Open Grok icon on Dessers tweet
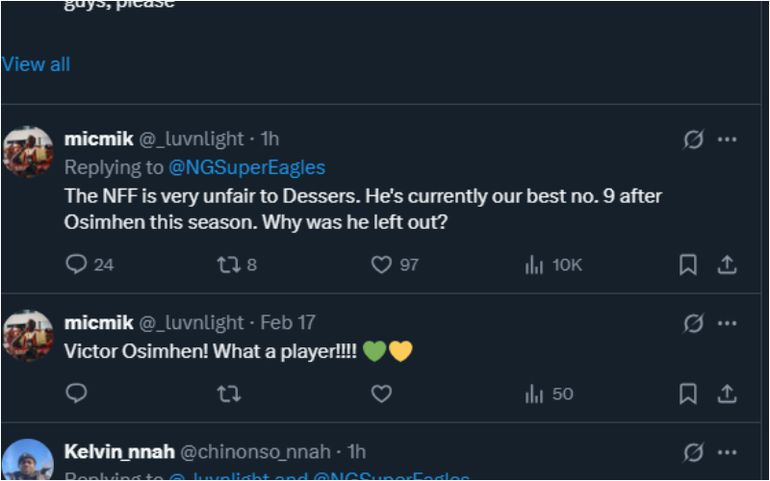Screen dimensions: 770x481 click(693, 140)
